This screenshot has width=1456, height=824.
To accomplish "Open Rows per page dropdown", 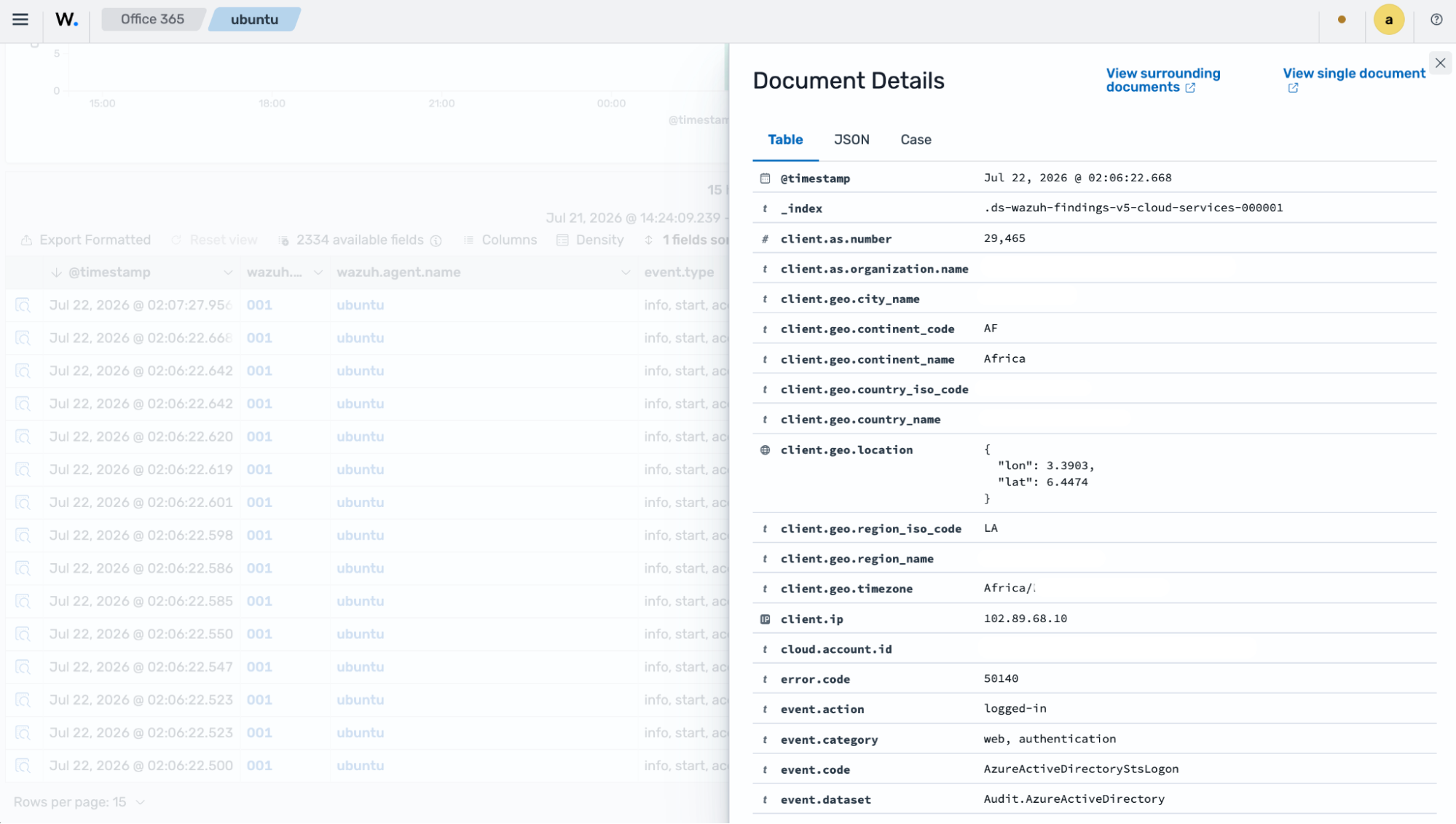I will click(x=79, y=802).
